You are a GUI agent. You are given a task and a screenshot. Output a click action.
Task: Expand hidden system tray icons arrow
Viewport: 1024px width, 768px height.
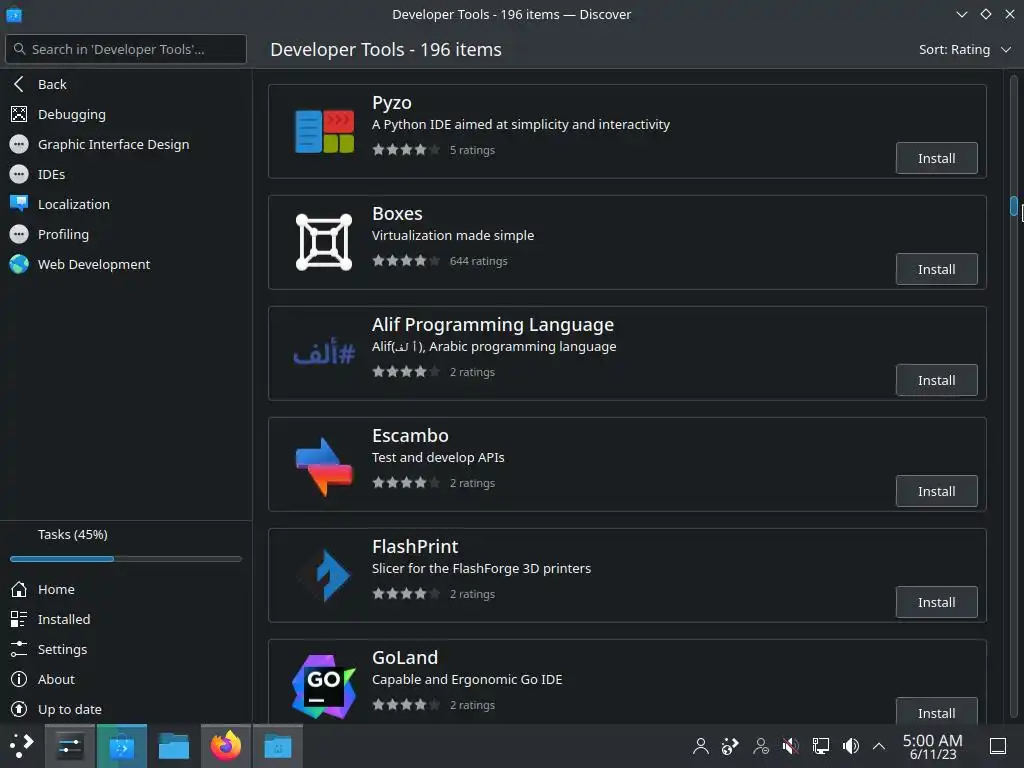pyautogui.click(x=879, y=746)
